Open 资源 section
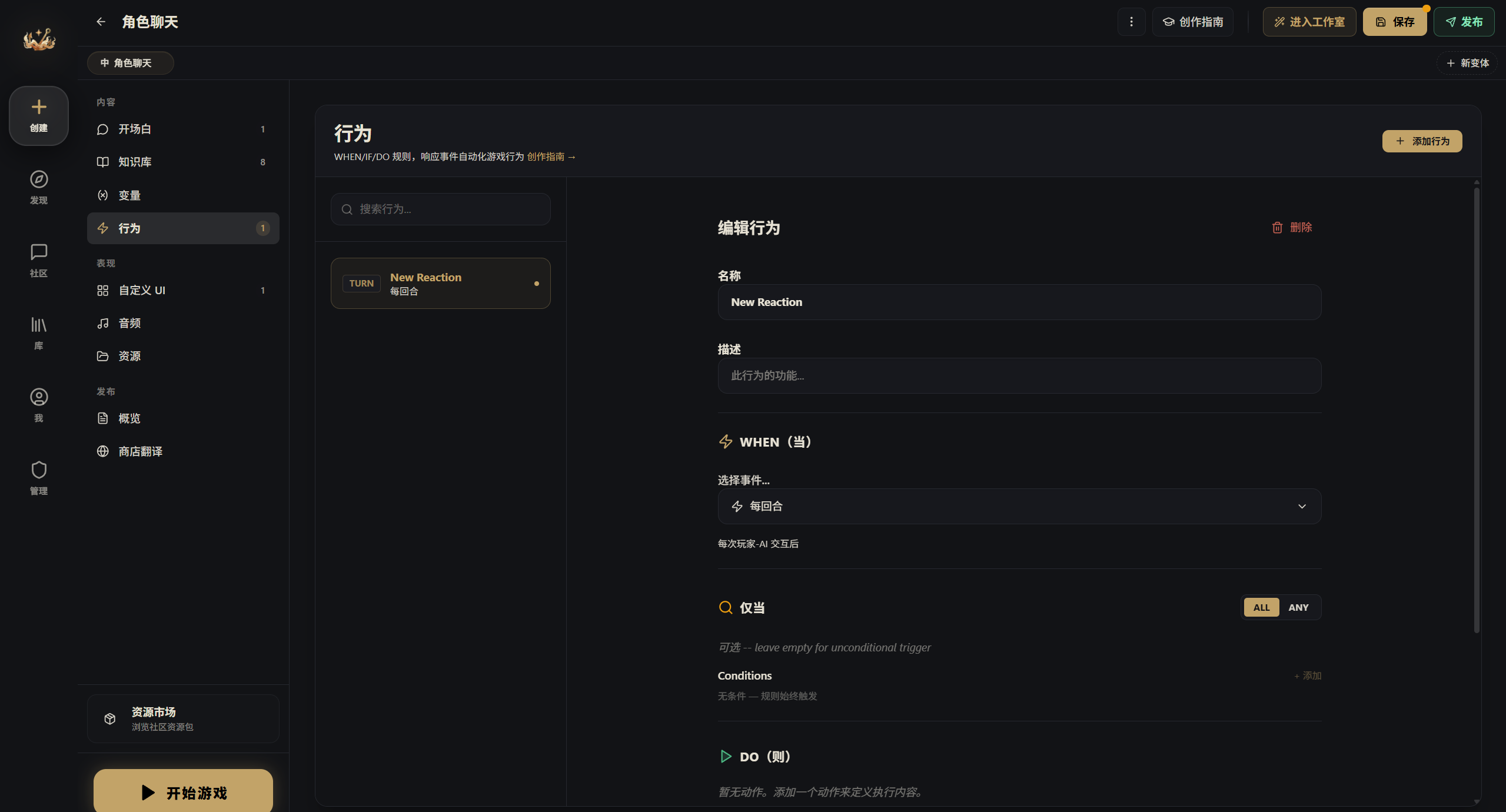 click(183, 356)
